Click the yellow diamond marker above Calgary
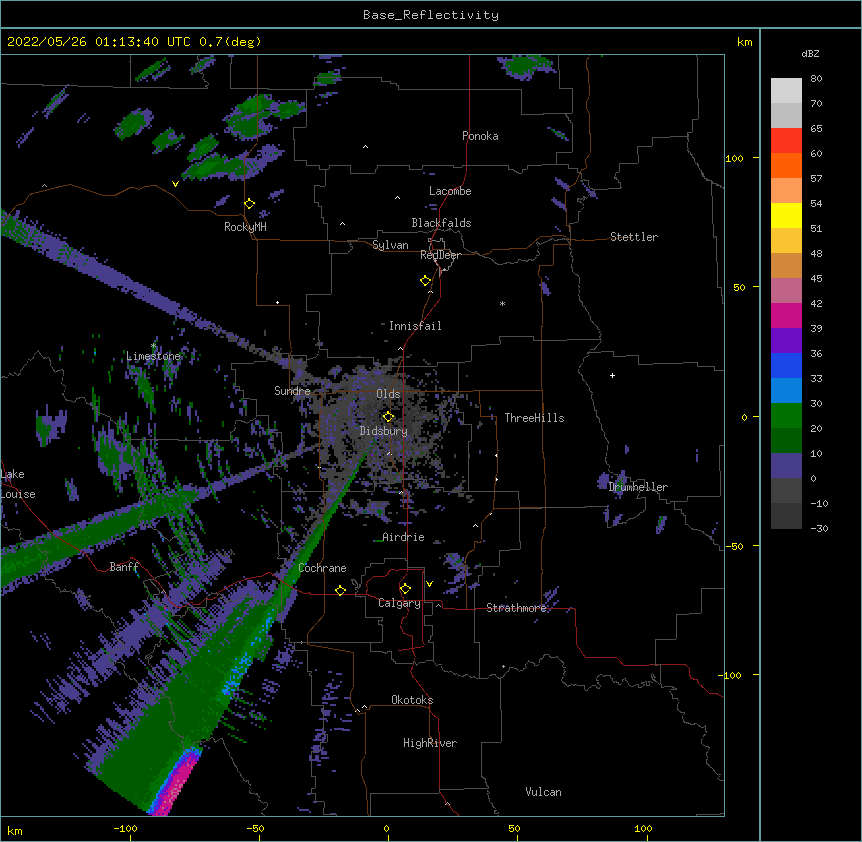862x842 pixels. pos(405,589)
